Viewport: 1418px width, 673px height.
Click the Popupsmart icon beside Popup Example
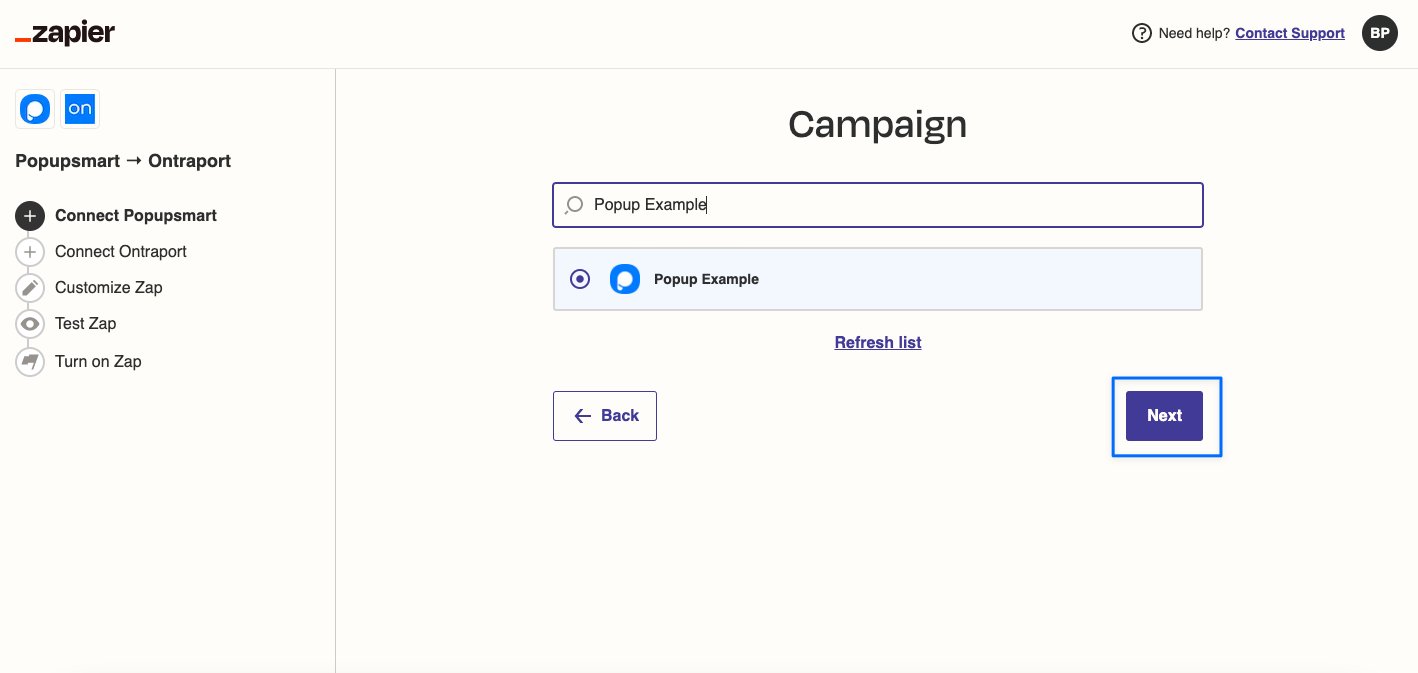click(625, 279)
